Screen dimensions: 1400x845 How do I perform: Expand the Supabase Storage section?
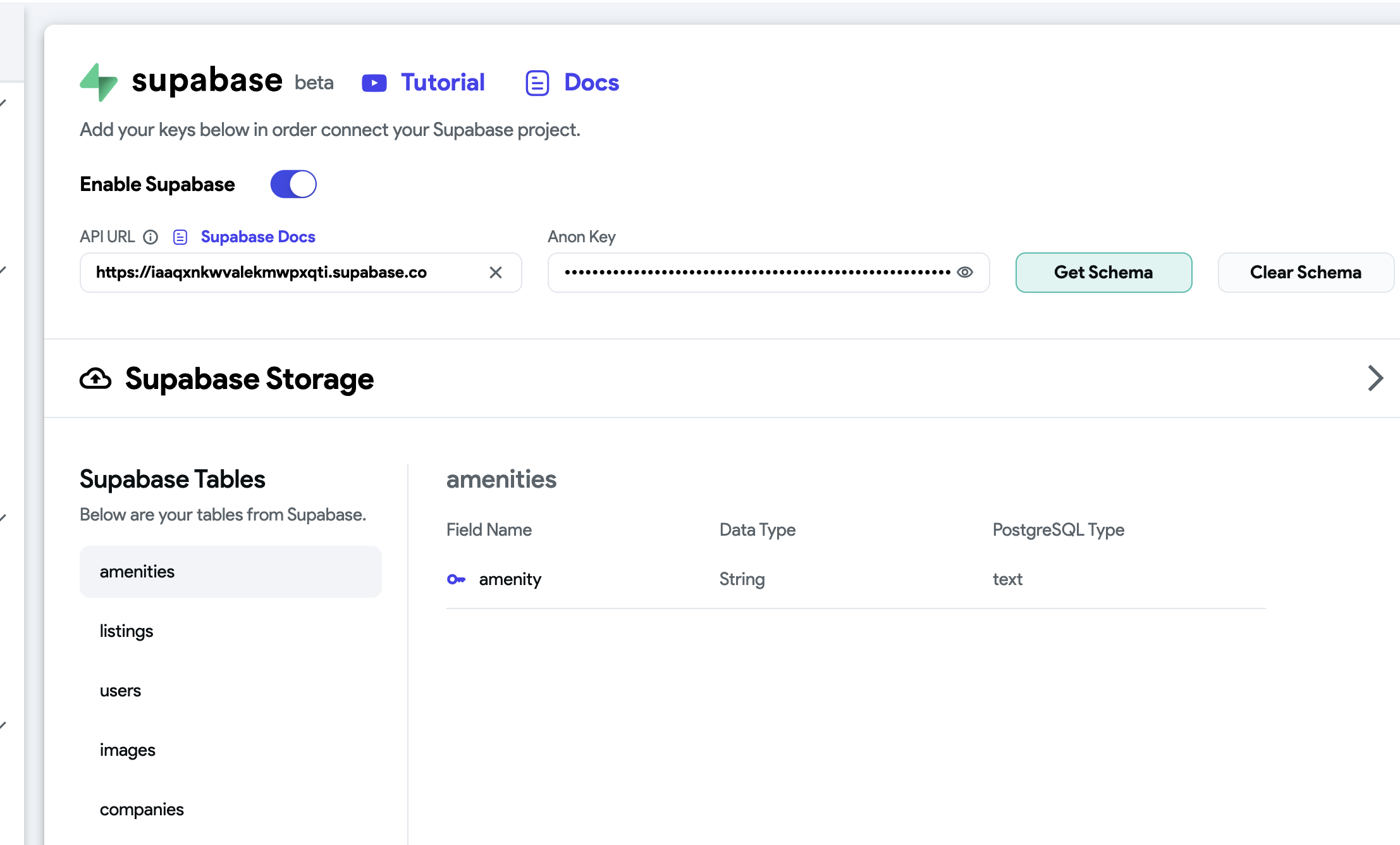click(x=1375, y=378)
